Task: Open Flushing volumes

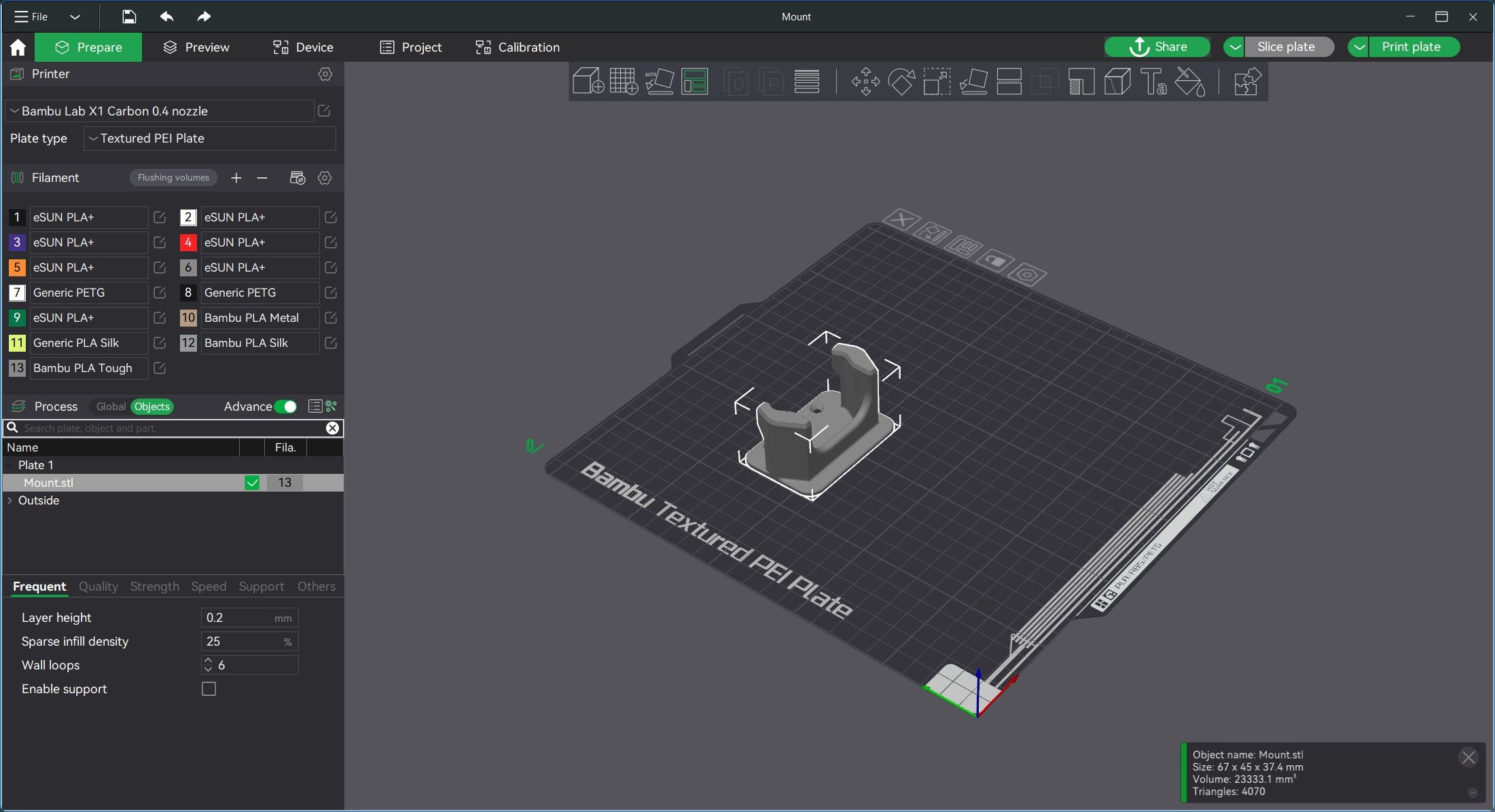Action: point(173,178)
